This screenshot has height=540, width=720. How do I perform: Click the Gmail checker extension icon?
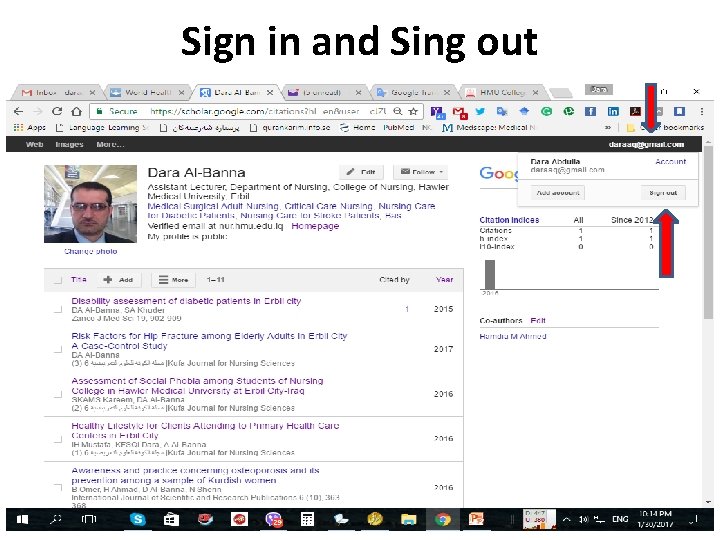(x=460, y=112)
